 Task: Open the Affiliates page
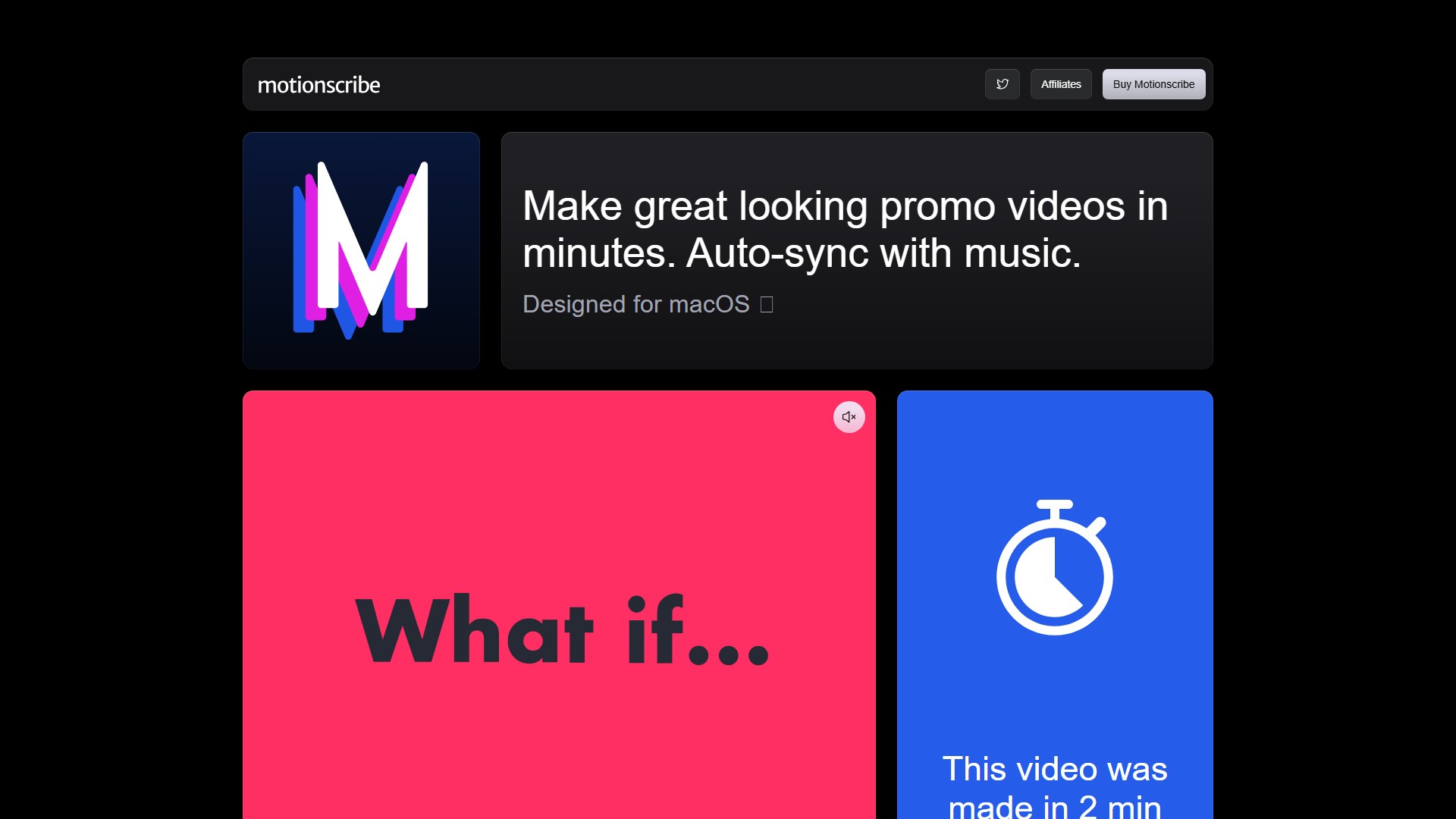click(1060, 84)
